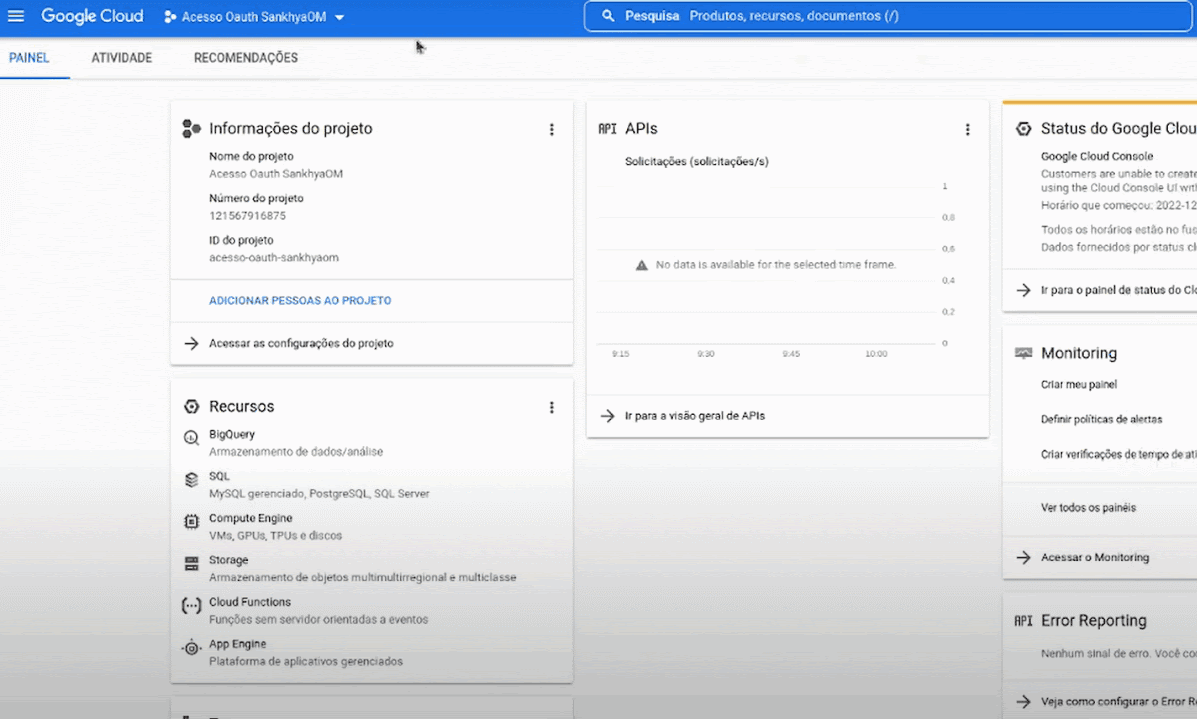Viewport: 1197px width, 719px height.
Task: Open the BigQuery resource link
Action: [x=232, y=434]
